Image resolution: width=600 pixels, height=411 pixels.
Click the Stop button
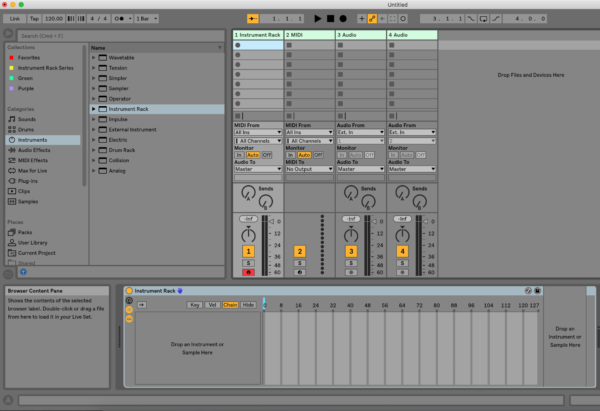[330, 18]
